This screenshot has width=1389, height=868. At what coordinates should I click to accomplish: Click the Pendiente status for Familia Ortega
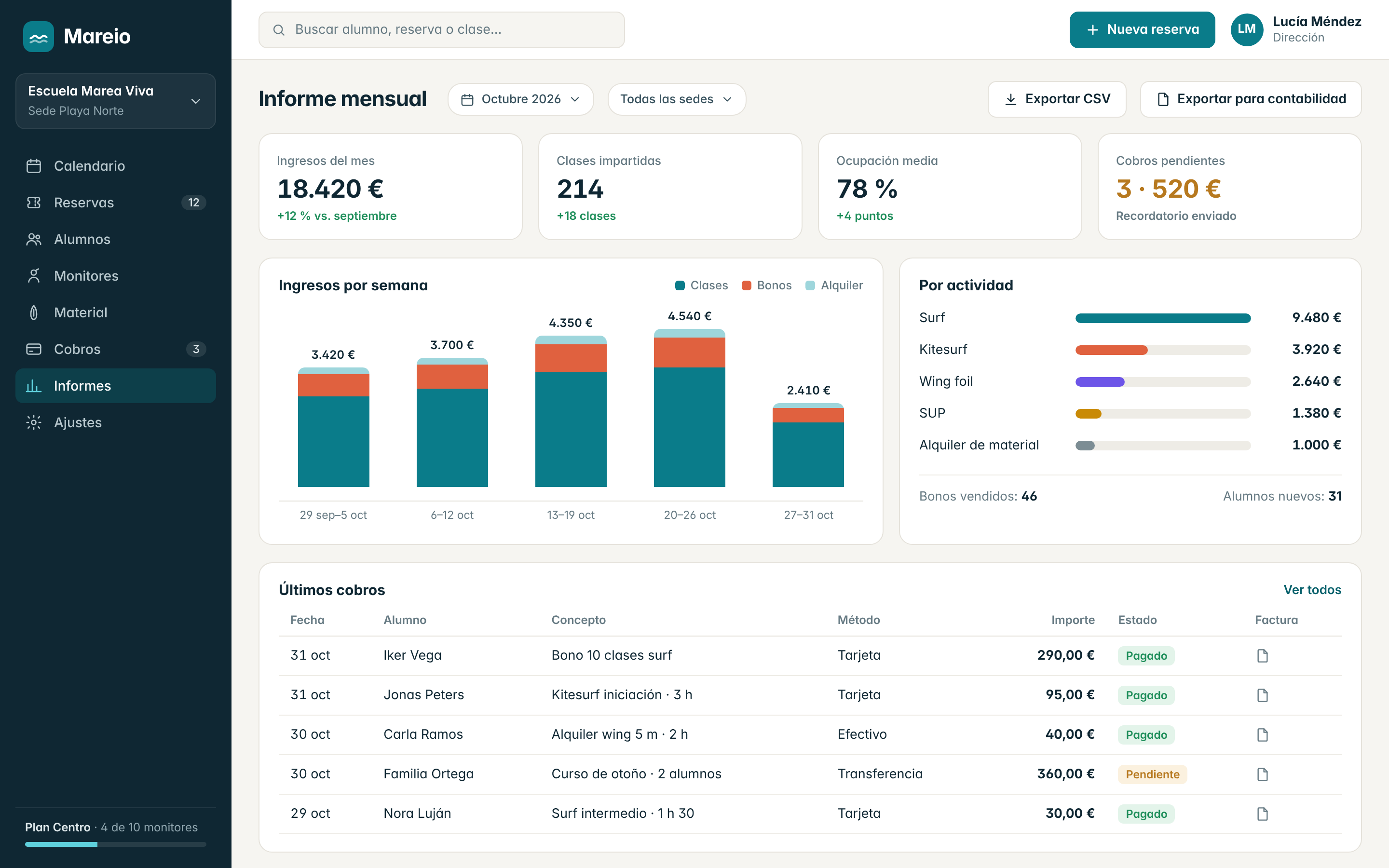point(1153,774)
